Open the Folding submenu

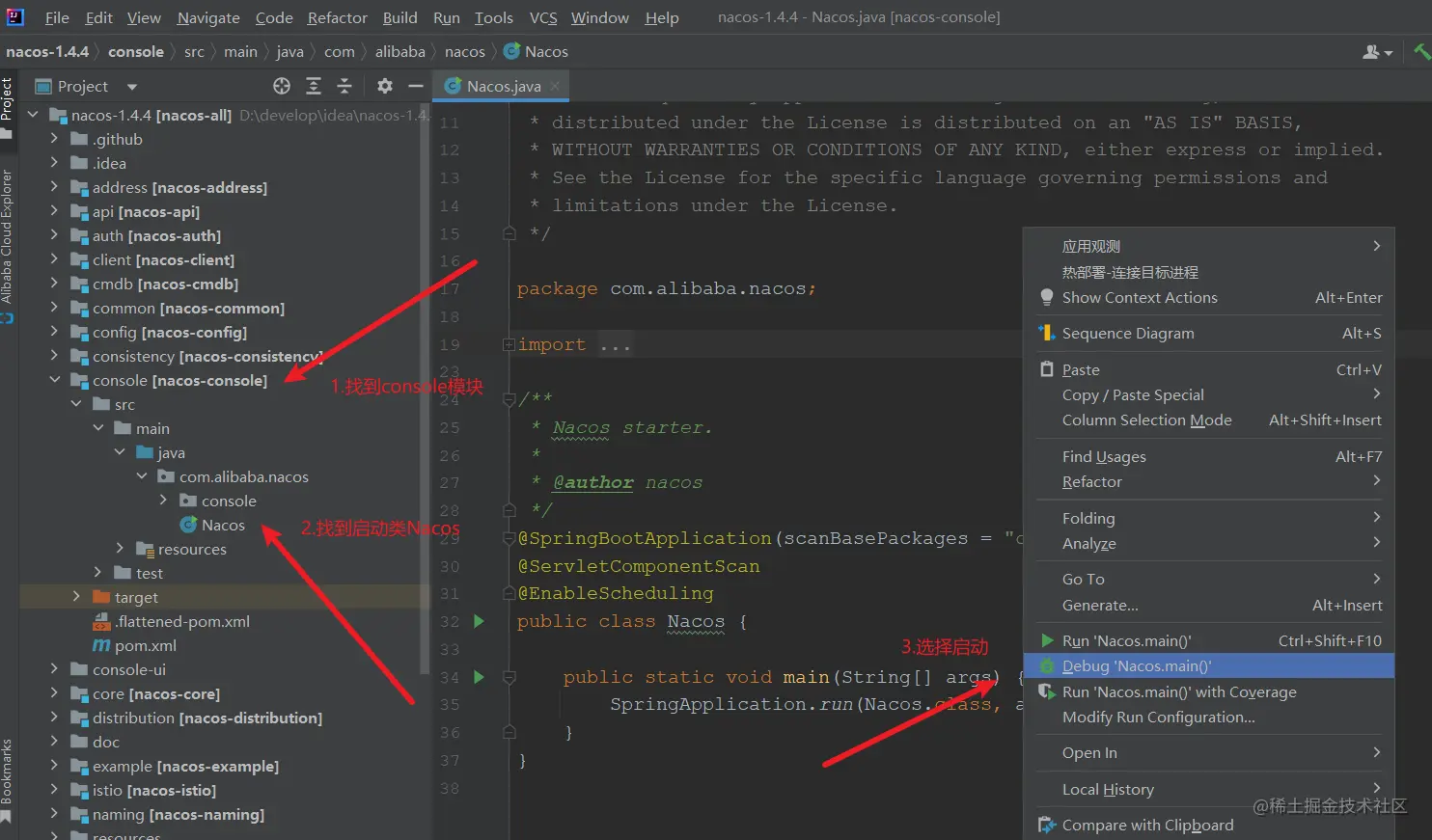[x=1209, y=519]
